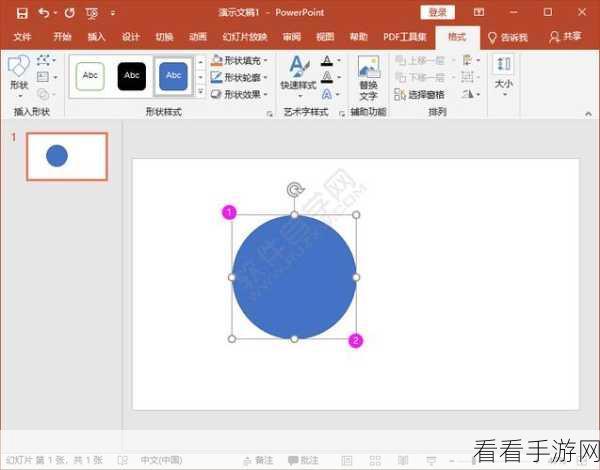Click the spell check status bar icon
600x470 pixels.
(123, 460)
